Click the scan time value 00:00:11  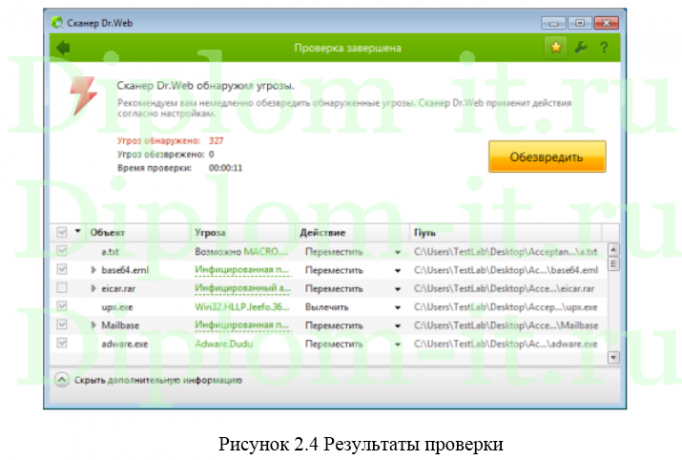tap(225, 168)
